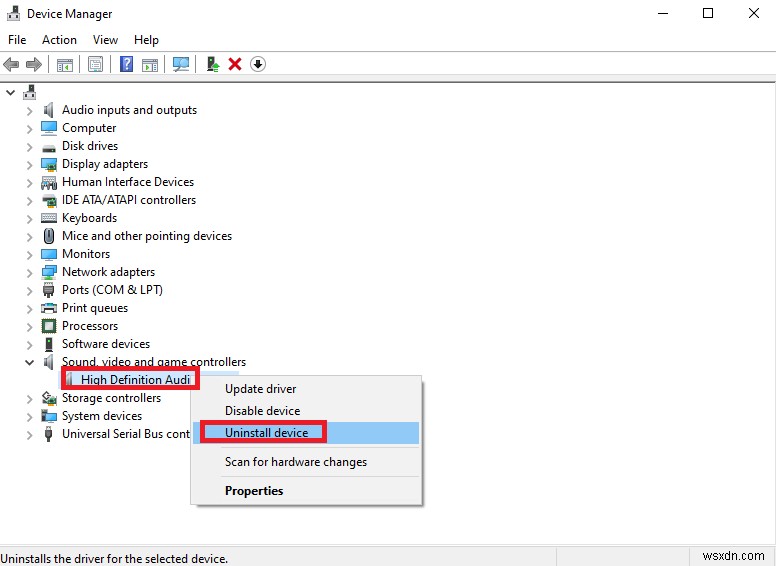The image size is (776, 566).
Task: Select the Computer category label
Action: point(89,128)
